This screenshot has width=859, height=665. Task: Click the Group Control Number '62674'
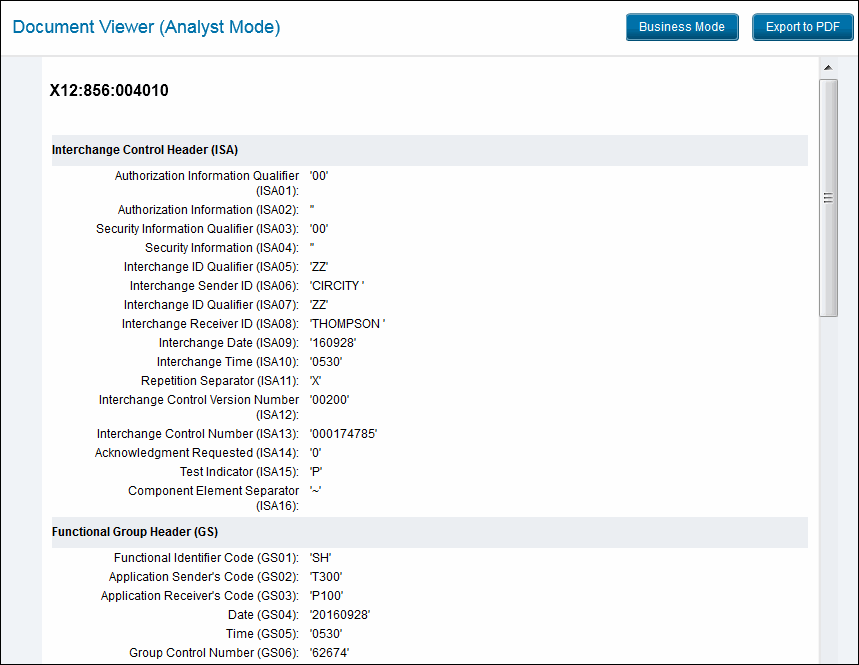tap(329, 653)
